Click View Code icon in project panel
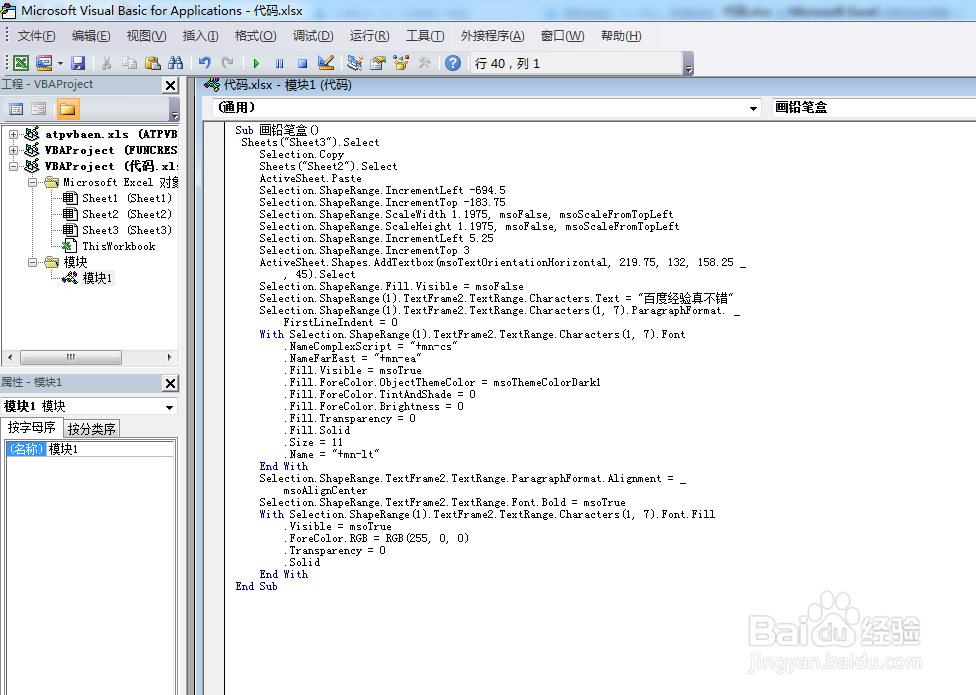This screenshot has height=695, width=976. 17,110
